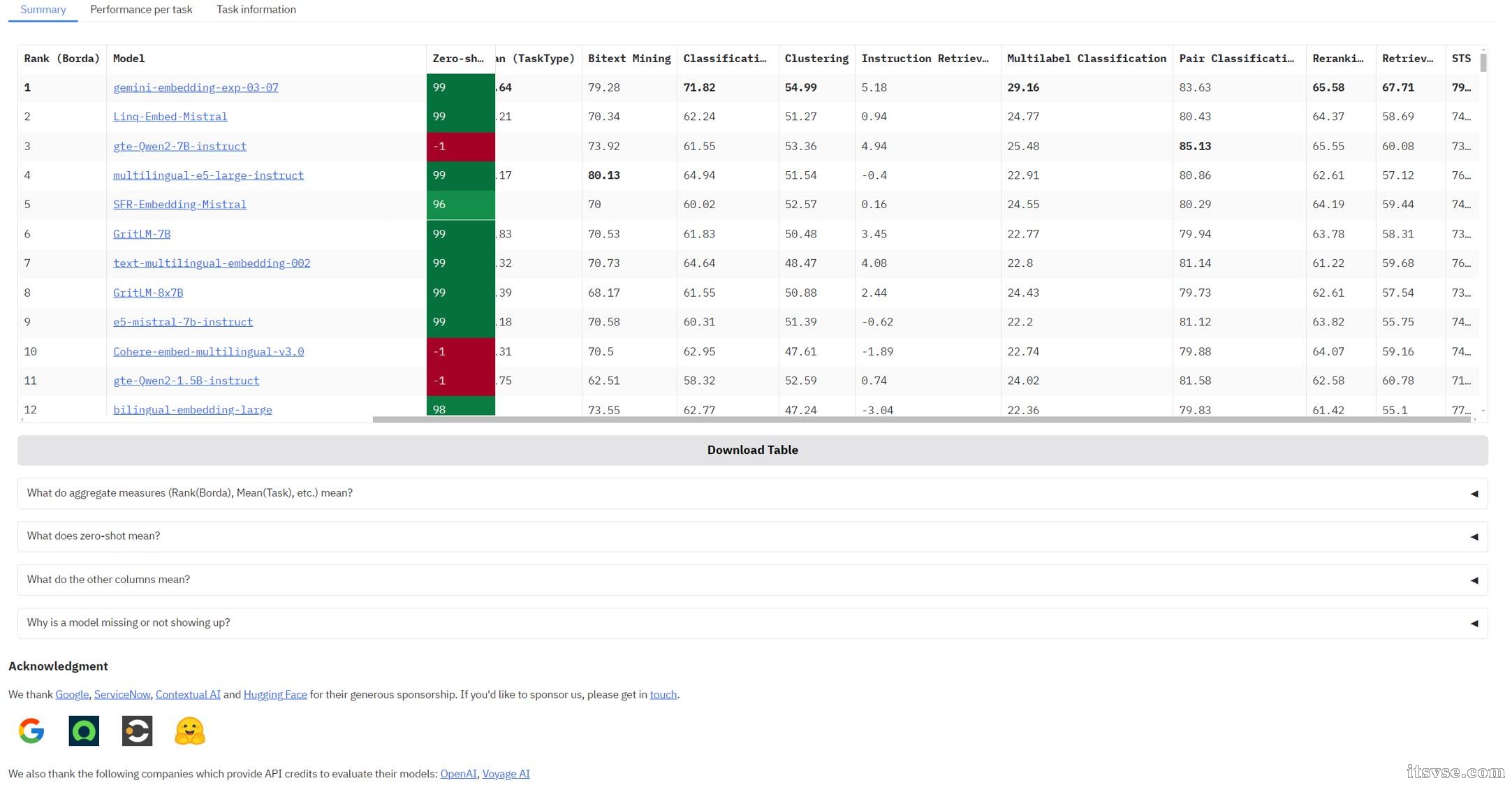Open the OpenAI link
The image size is (1512, 792).
(458, 774)
